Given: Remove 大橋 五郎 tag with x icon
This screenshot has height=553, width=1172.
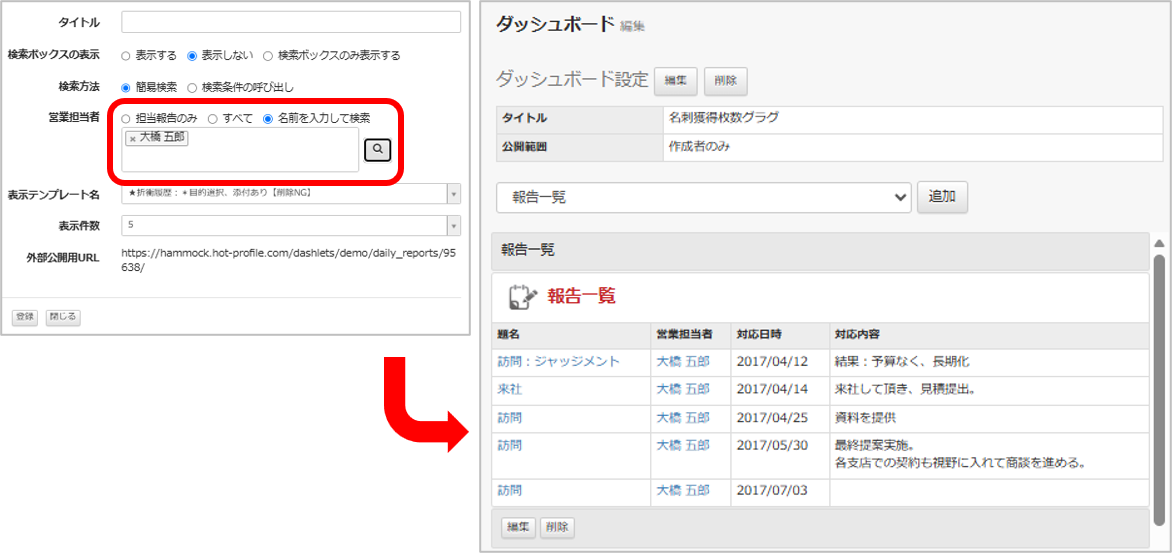Looking at the screenshot, I should click(132, 139).
